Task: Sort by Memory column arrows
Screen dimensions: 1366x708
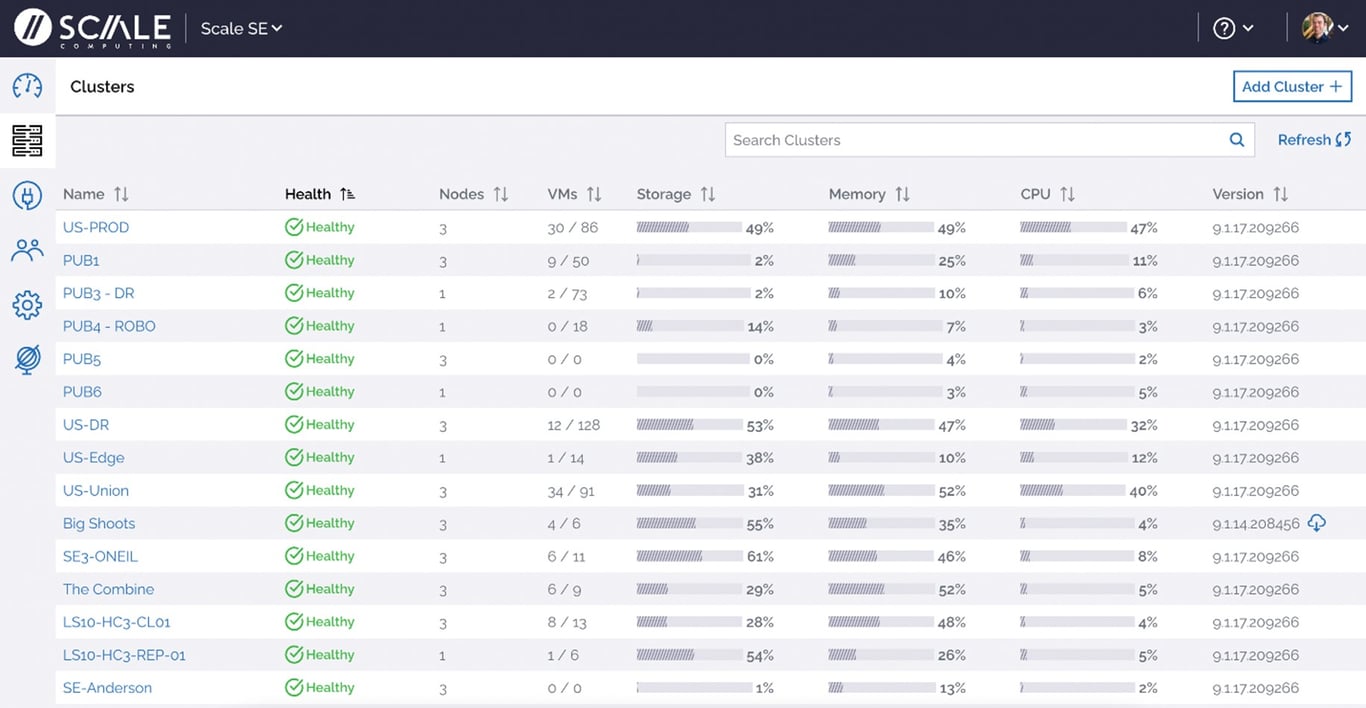Action: [902, 194]
